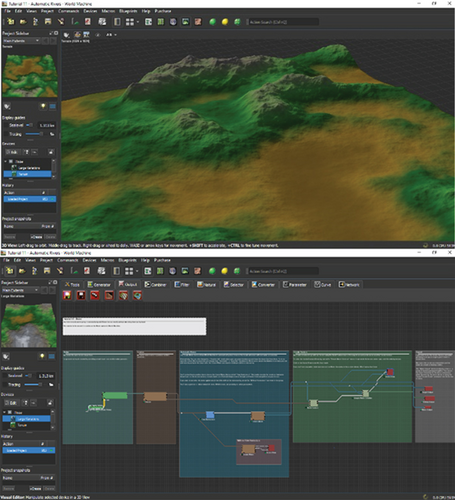Click layout grid icon in top toolbar

pyautogui.click(x=129, y=22)
